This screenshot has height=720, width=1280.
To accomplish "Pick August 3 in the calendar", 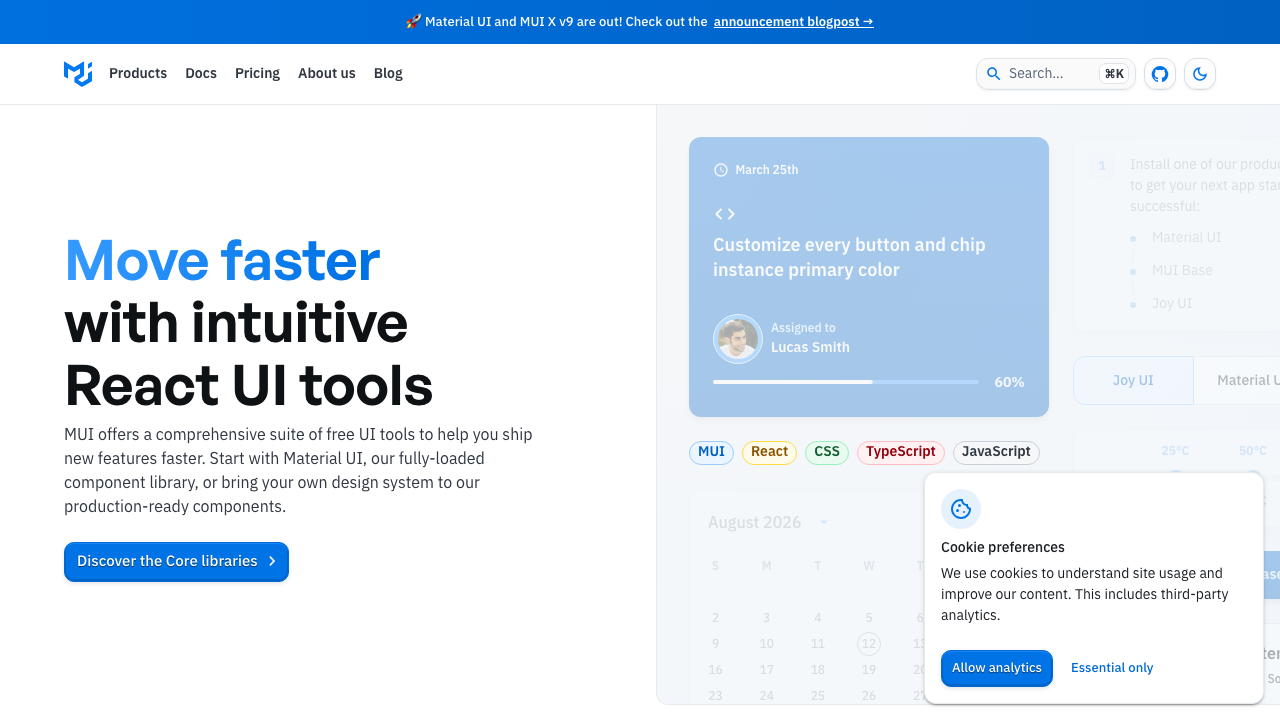I will [766, 618].
